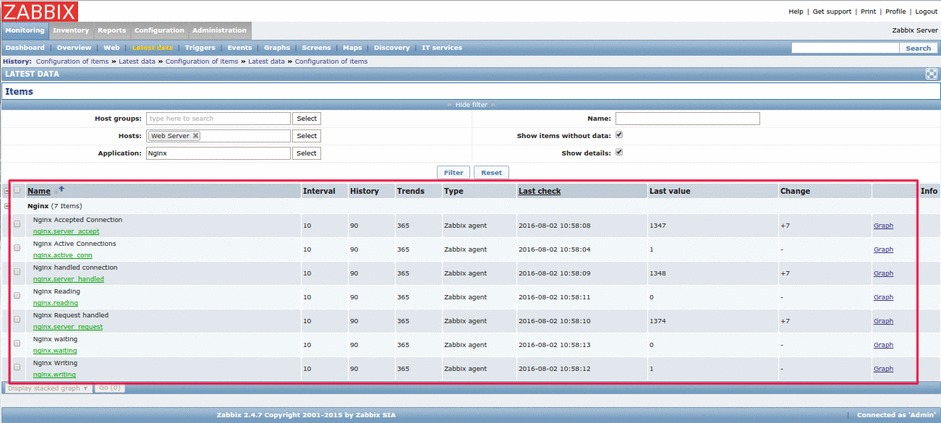Open the Reports menu
941x423 pixels.
[x=112, y=31]
